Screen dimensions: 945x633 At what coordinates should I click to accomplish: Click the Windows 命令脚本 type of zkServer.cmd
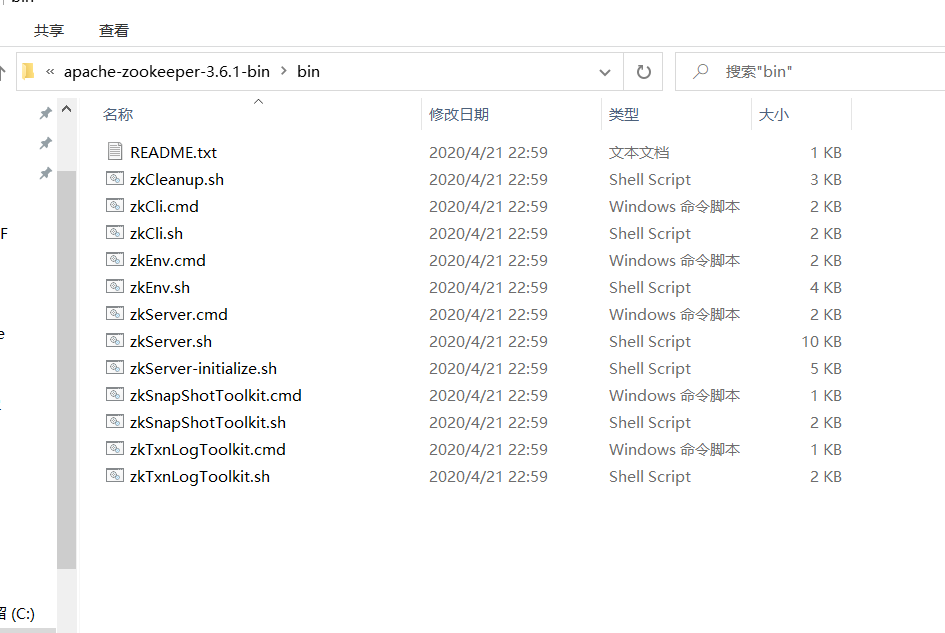674,315
